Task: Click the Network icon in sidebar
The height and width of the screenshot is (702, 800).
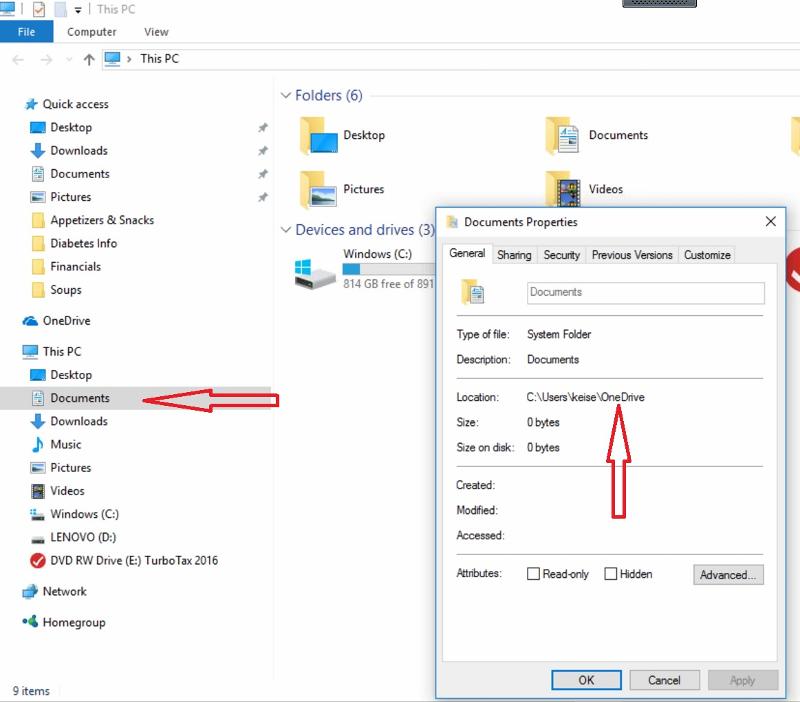Action: pos(30,591)
